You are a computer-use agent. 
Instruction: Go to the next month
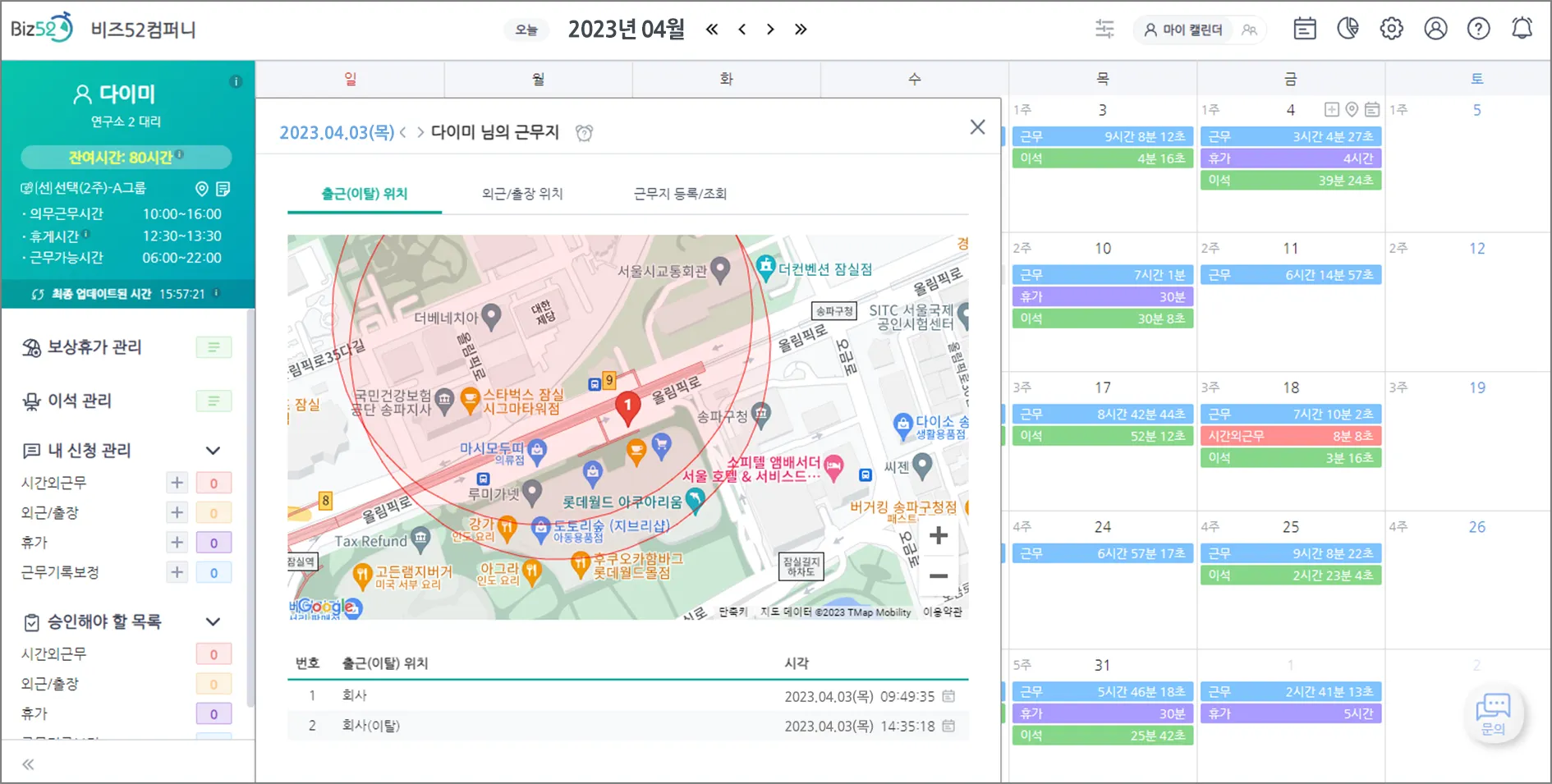click(x=770, y=30)
